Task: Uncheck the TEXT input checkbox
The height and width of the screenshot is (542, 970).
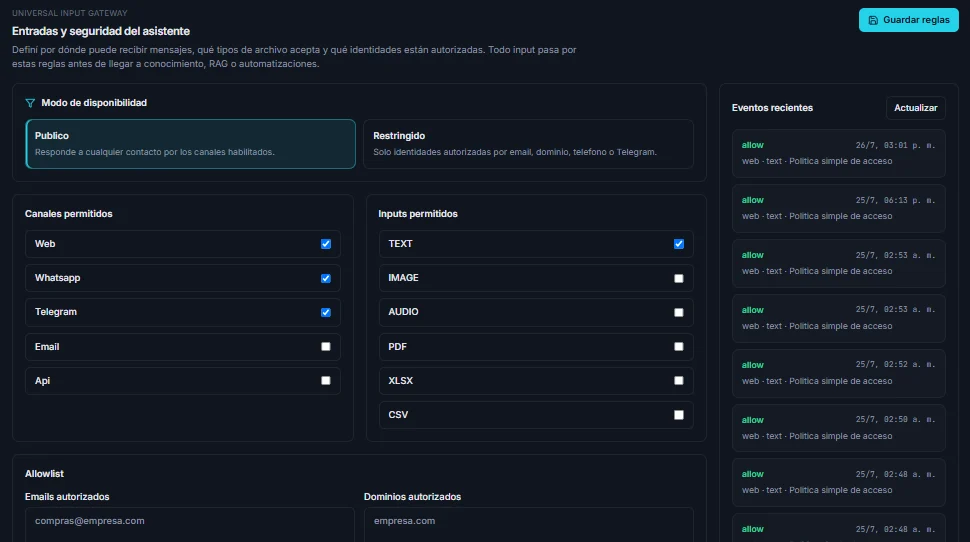Action: [x=679, y=244]
